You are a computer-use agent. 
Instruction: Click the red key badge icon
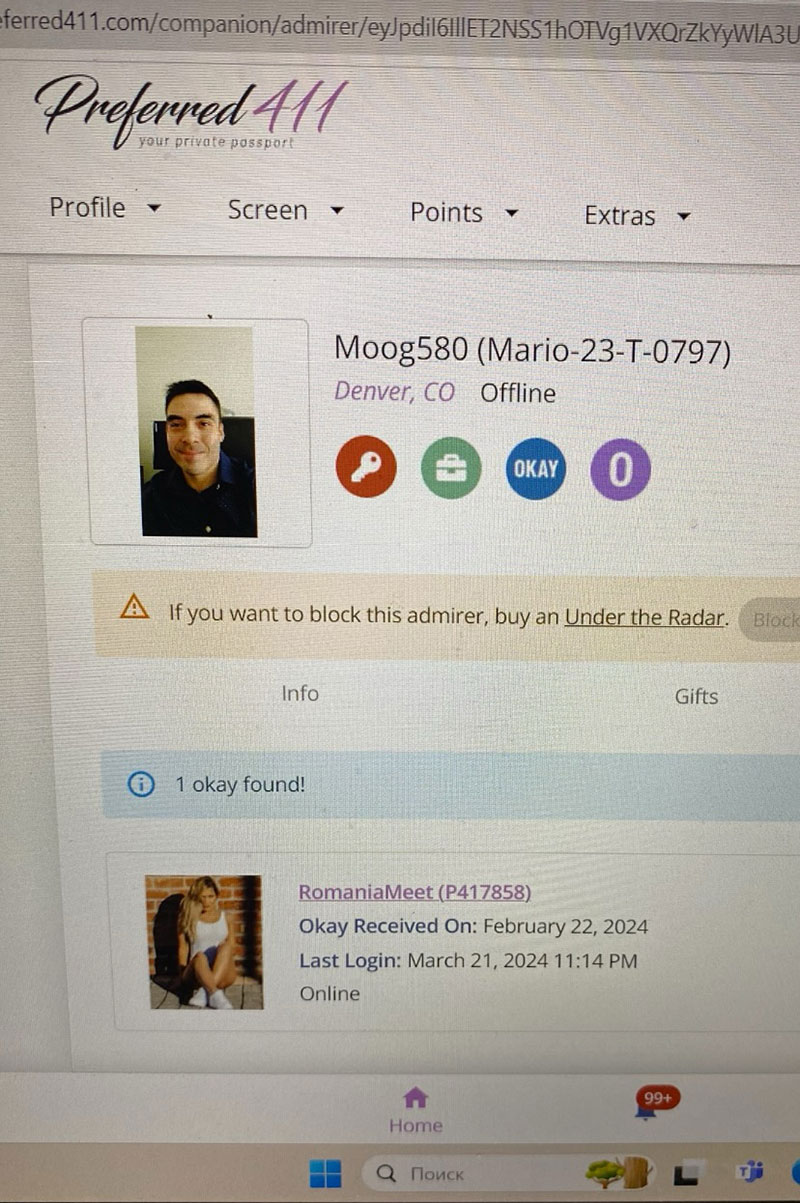click(x=366, y=468)
